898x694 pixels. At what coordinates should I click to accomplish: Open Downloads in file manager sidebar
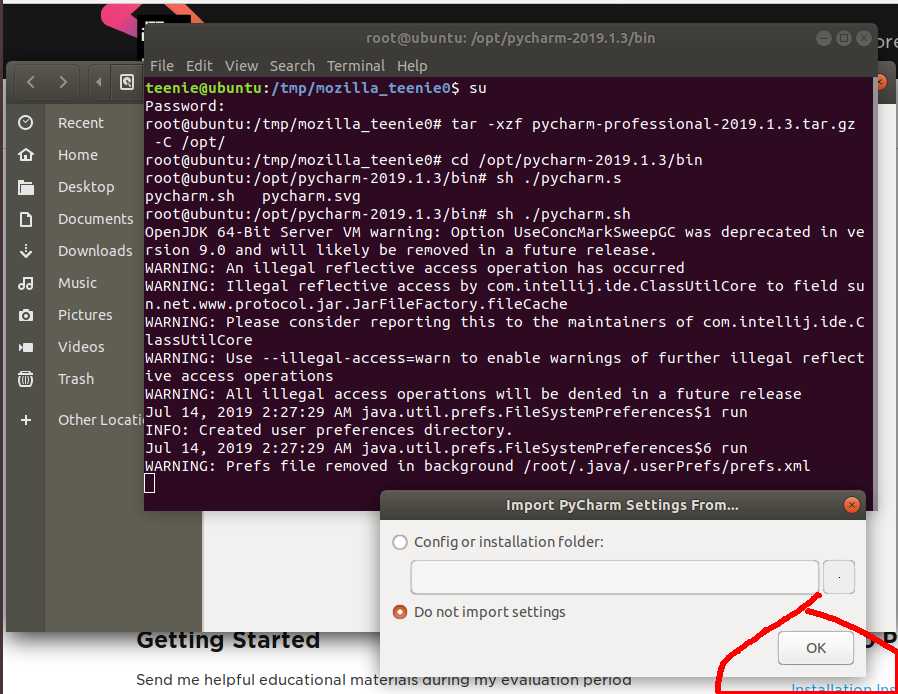pos(95,251)
